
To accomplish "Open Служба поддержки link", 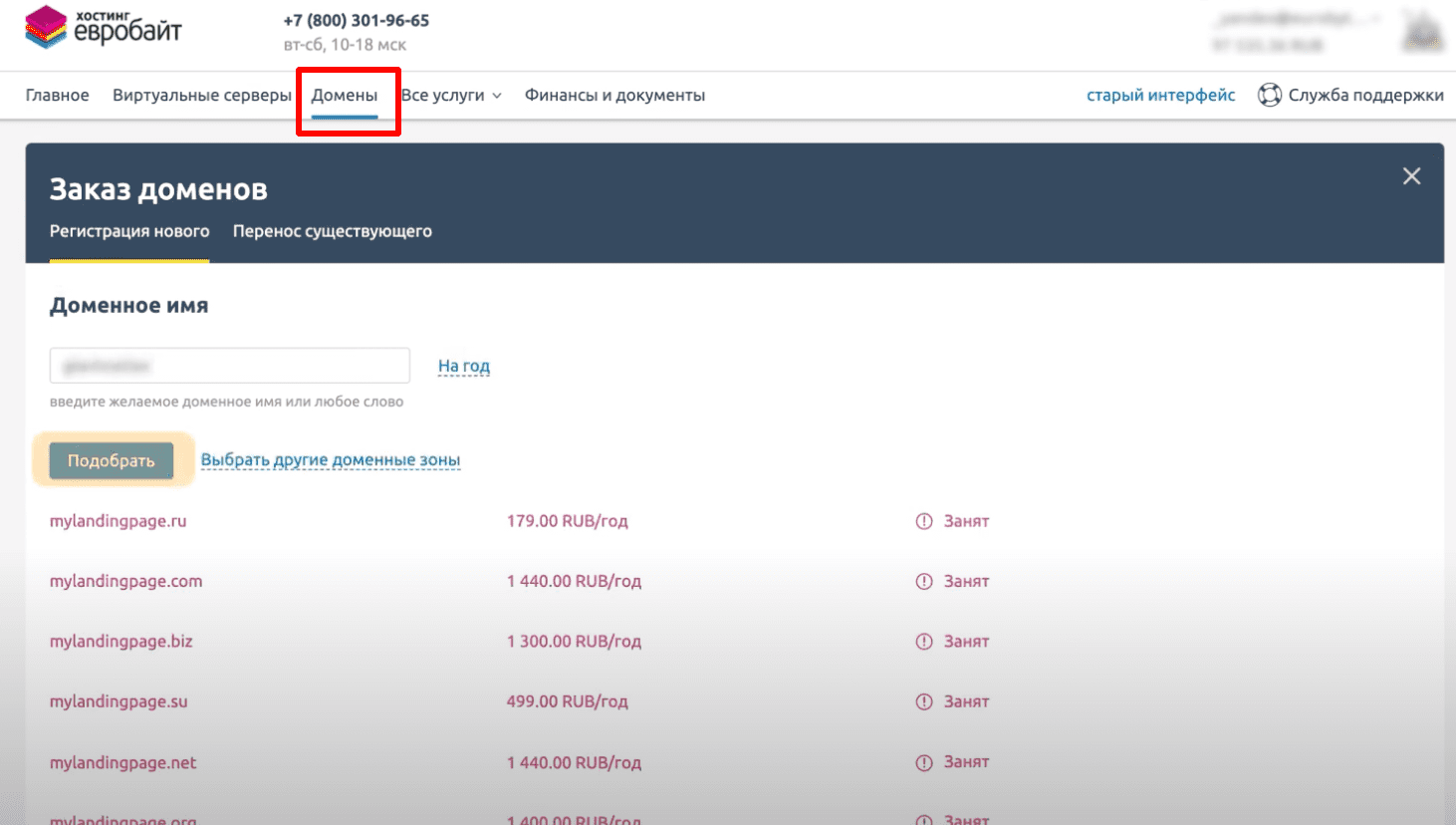I will (1366, 96).
